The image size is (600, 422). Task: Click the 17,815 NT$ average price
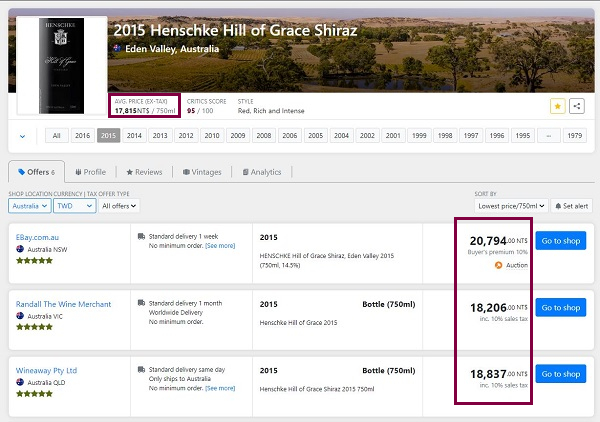point(145,111)
